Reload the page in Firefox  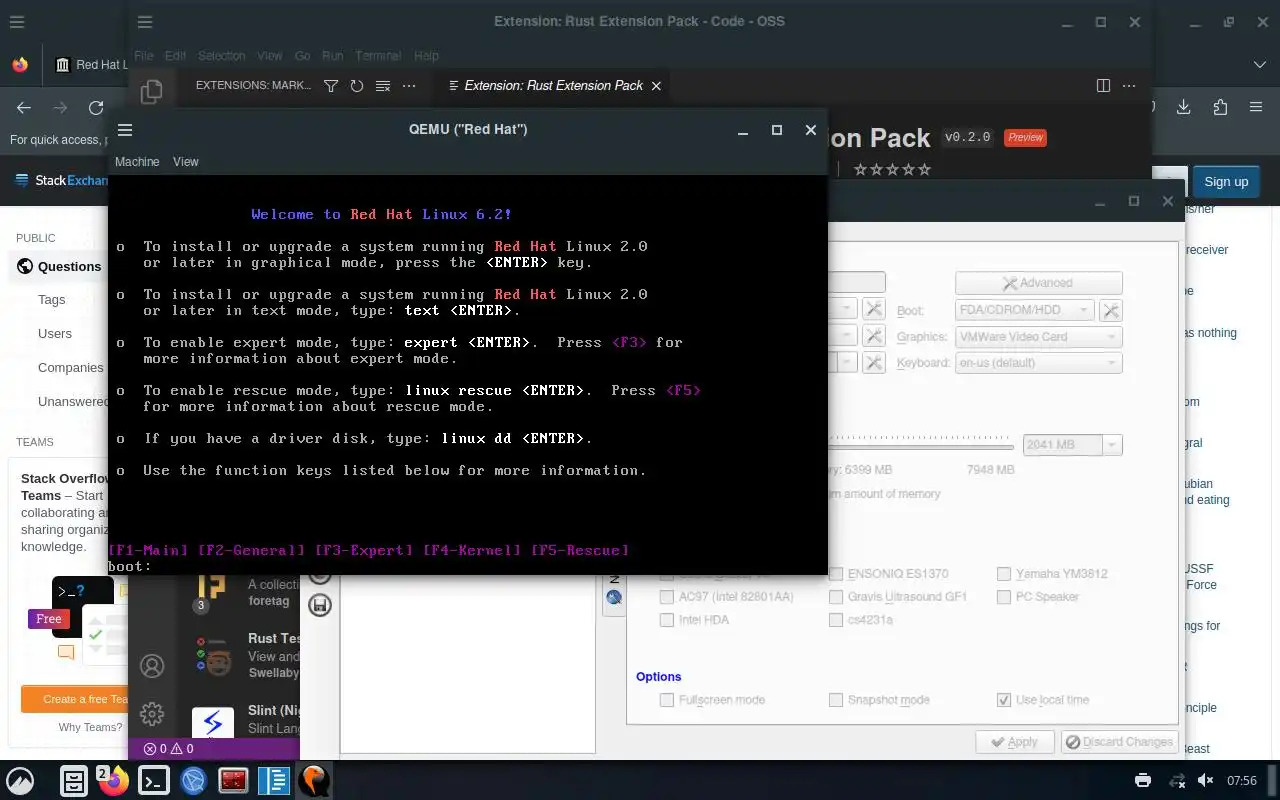click(96, 108)
